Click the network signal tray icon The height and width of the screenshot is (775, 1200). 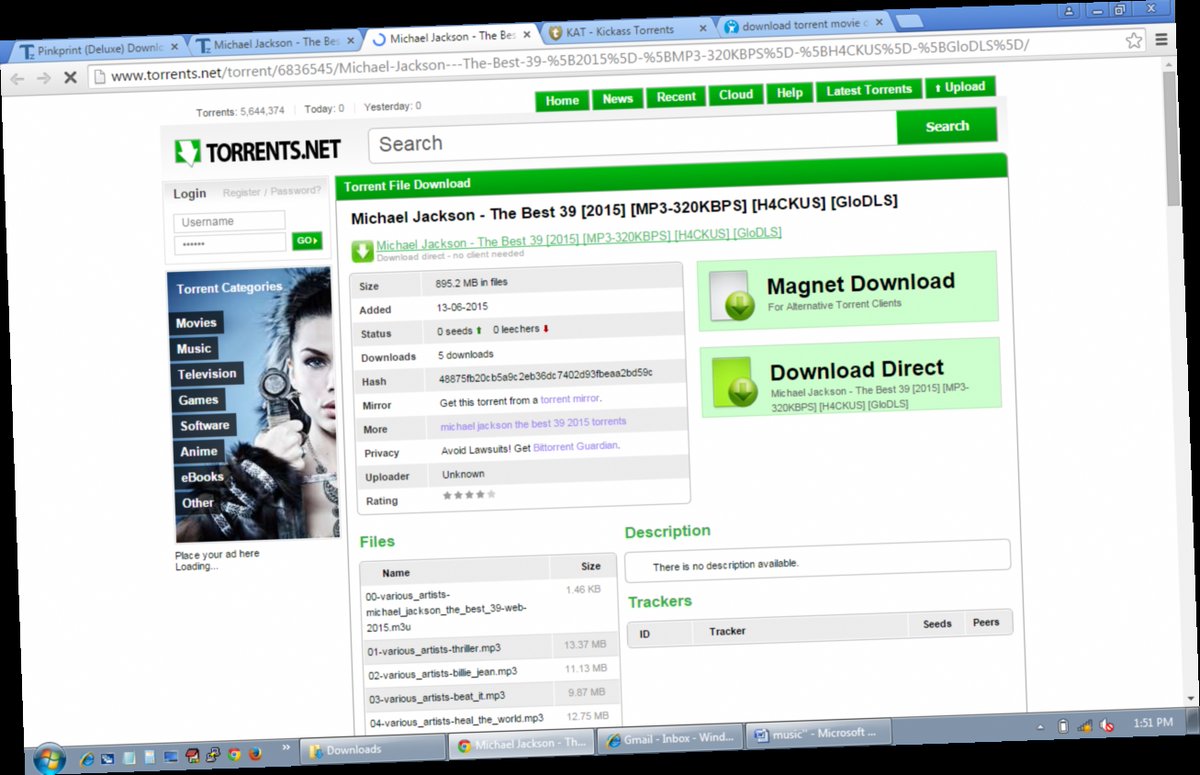pos(1085,724)
